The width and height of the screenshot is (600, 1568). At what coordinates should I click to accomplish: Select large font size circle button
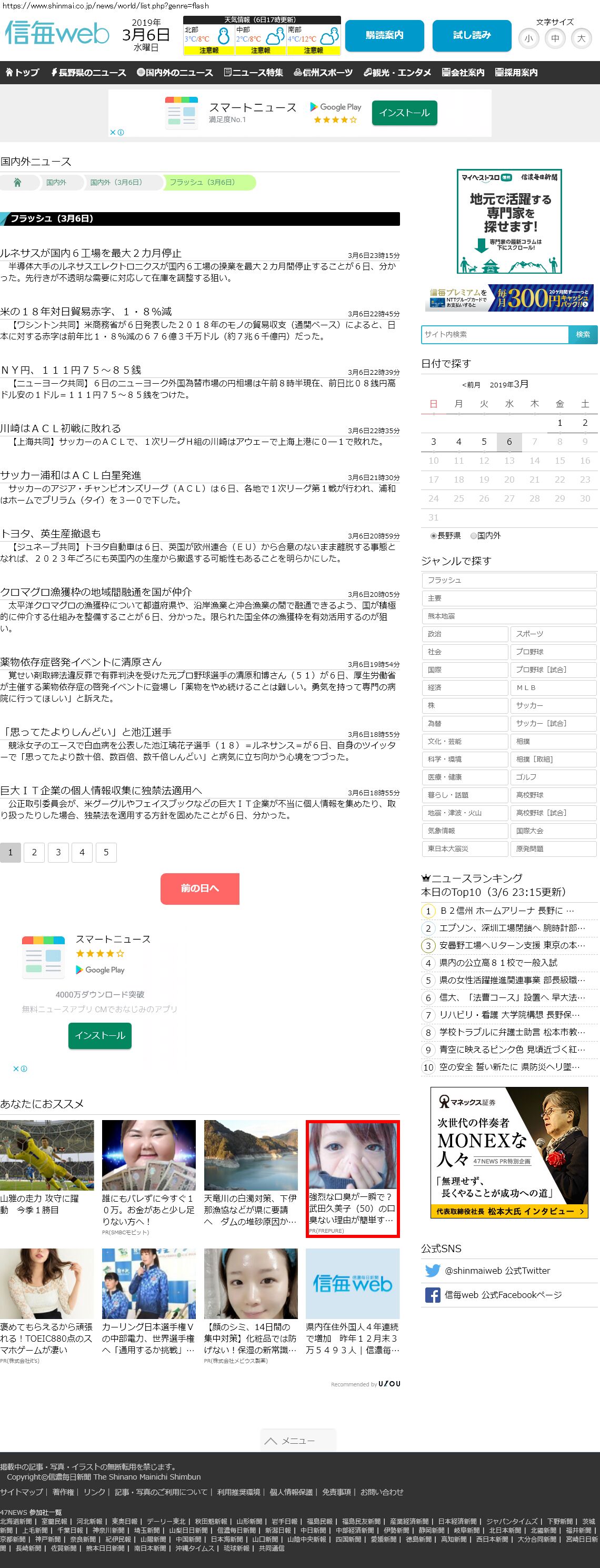click(581, 38)
